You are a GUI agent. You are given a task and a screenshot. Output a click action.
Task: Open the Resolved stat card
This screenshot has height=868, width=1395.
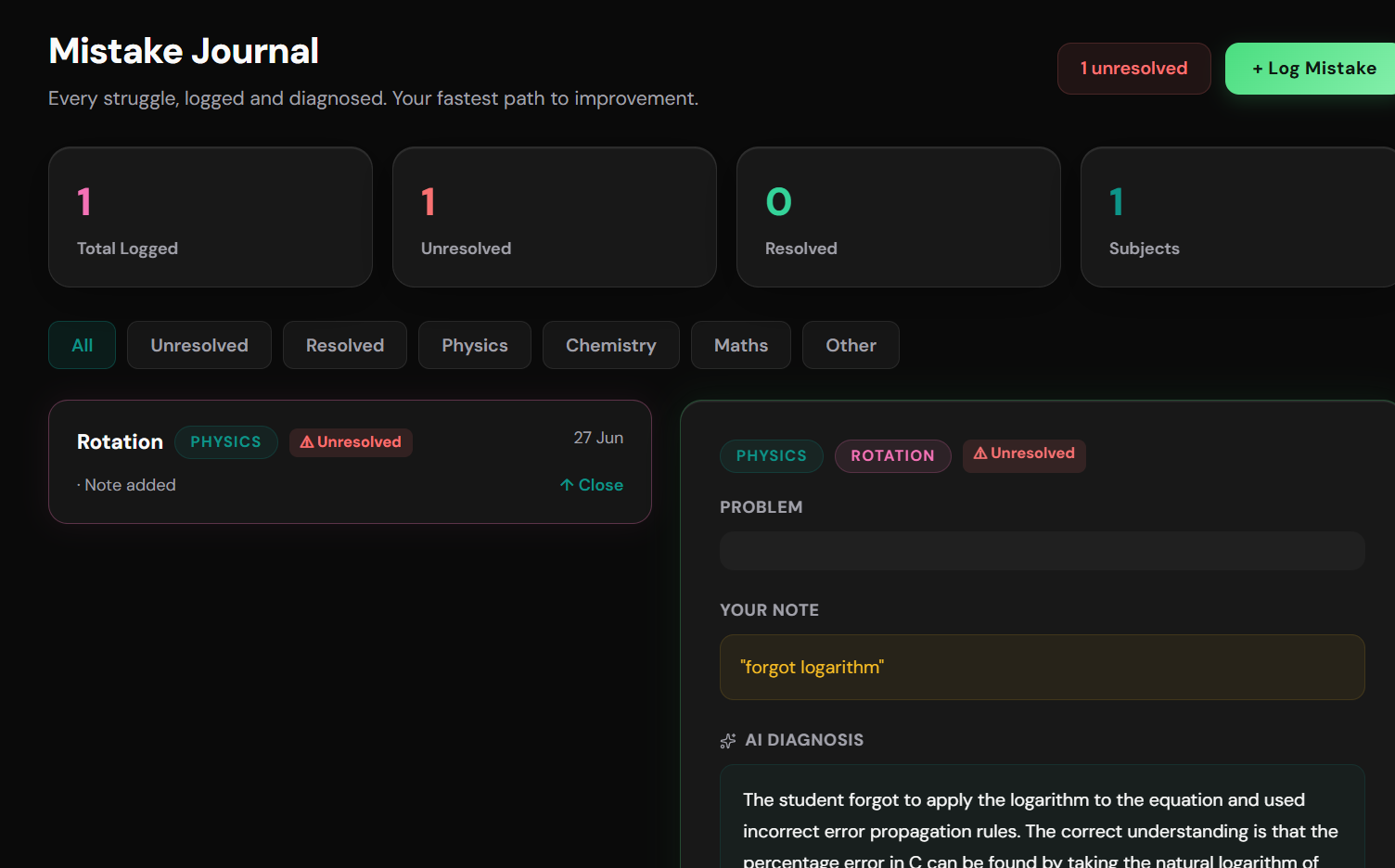click(x=899, y=217)
